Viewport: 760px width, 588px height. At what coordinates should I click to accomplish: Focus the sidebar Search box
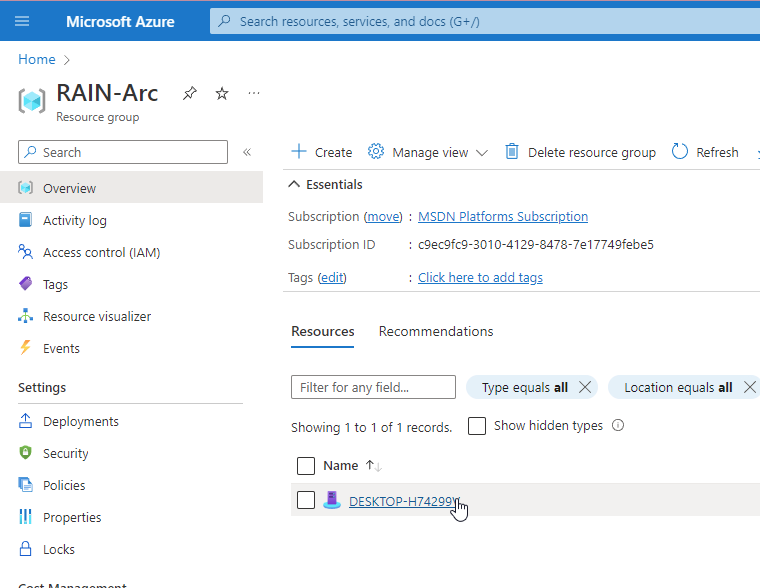[x=123, y=152]
